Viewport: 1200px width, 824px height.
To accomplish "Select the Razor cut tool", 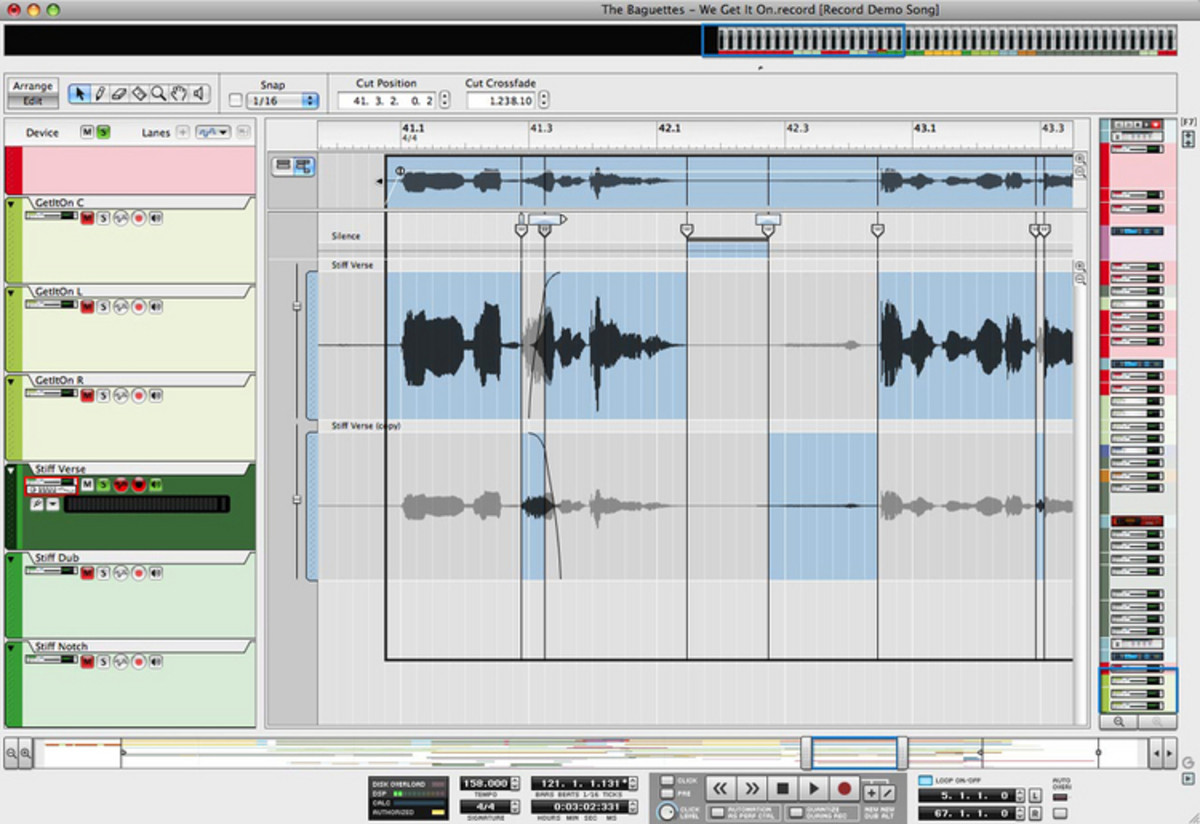I will [139, 94].
